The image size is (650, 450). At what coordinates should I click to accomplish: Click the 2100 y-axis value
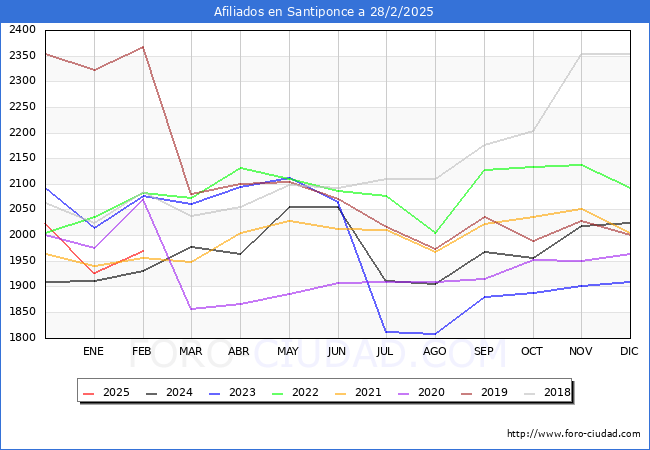click(x=22, y=184)
